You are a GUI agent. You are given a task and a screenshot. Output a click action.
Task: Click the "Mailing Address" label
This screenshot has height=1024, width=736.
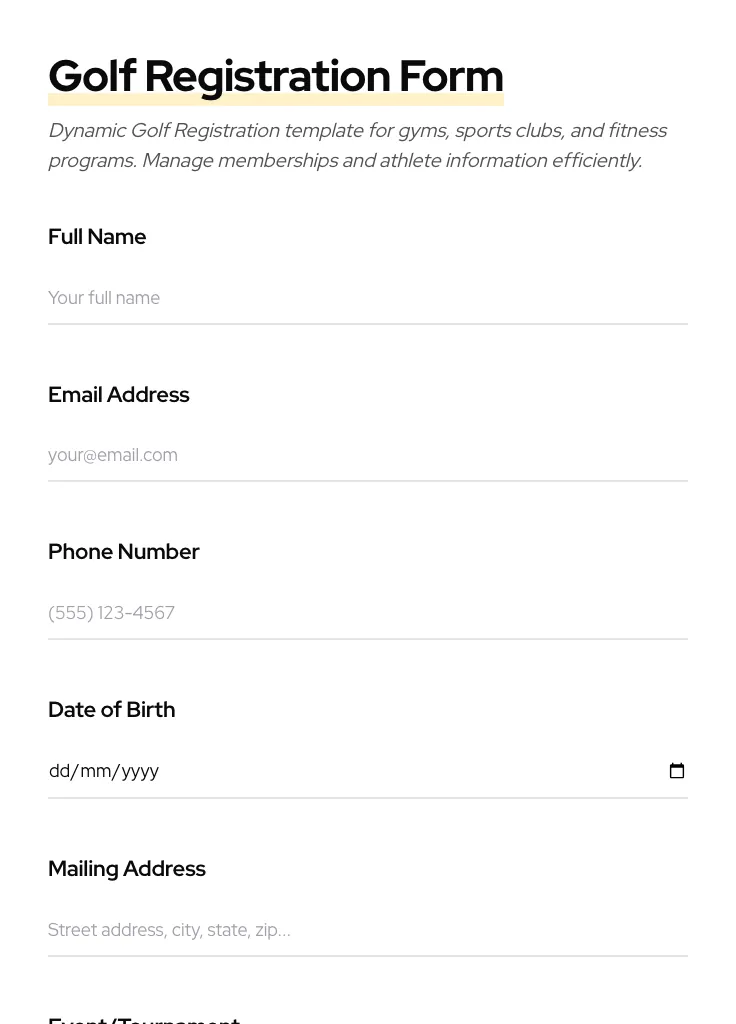[x=126, y=869]
